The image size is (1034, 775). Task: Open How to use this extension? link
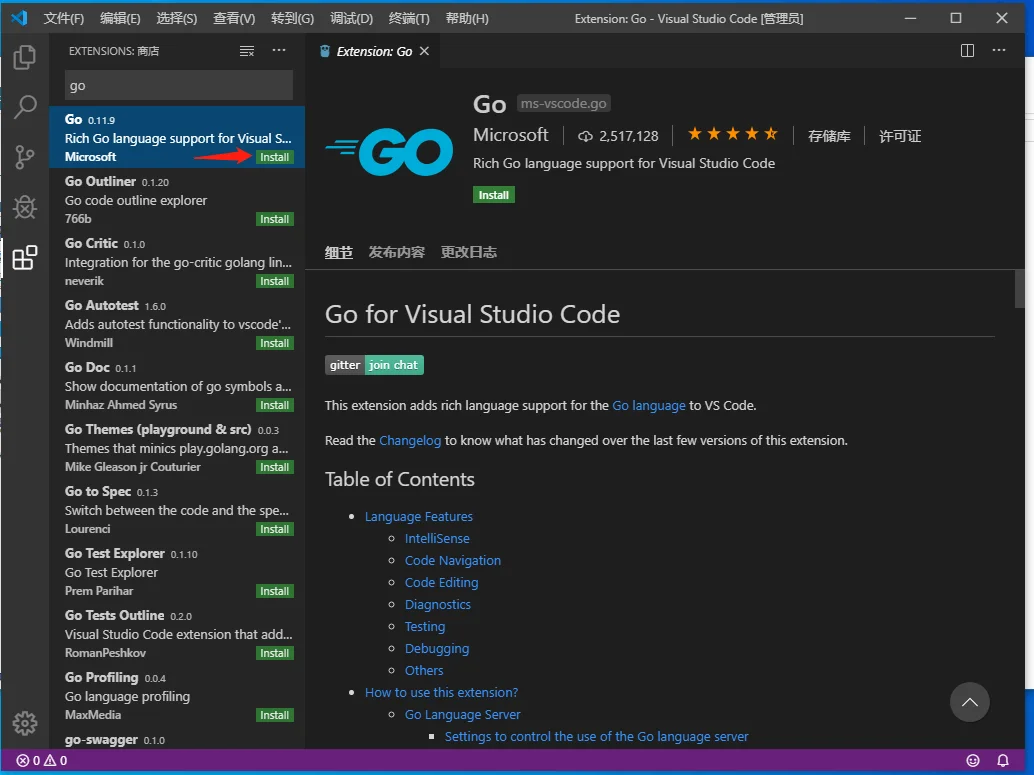point(441,693)
